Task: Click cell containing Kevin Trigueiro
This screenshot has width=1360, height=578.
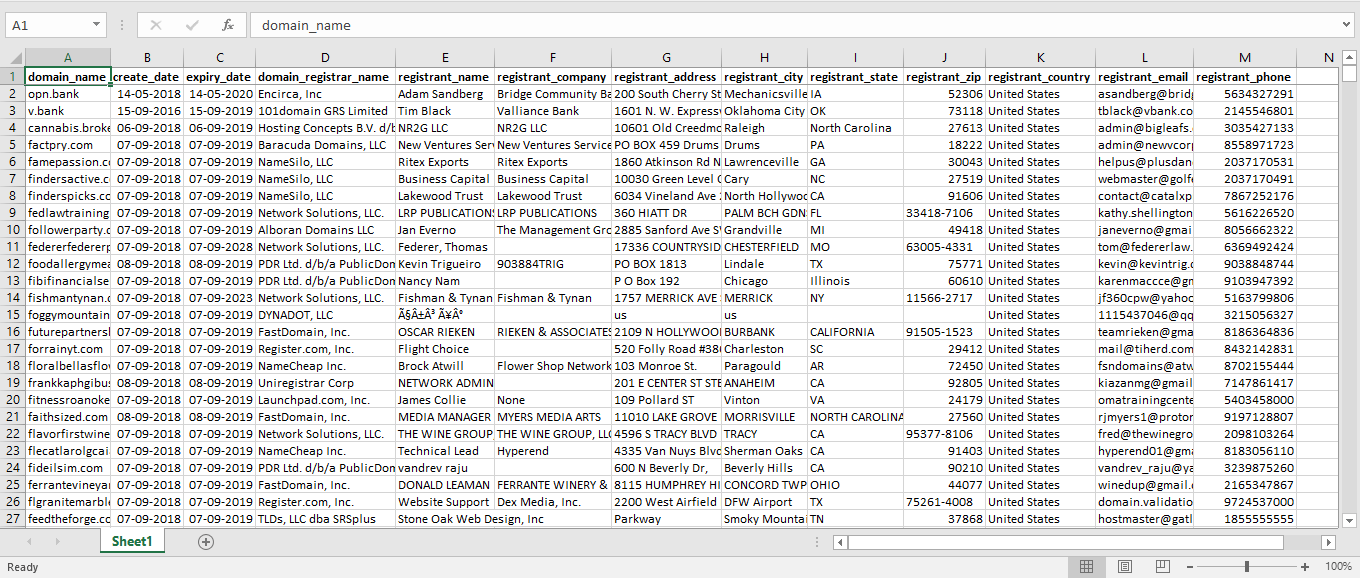Action: pyautogui.click(x=445, y=263)
